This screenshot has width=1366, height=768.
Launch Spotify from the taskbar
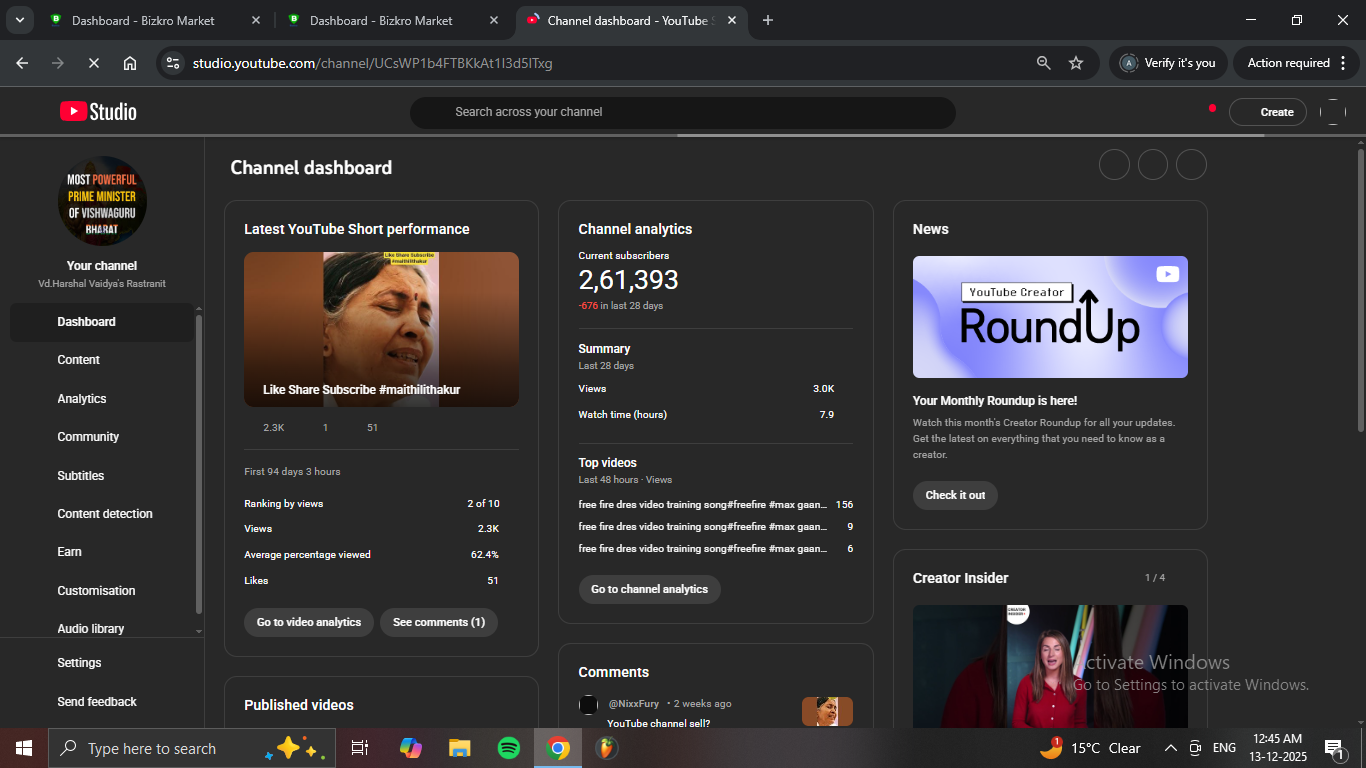(x=508, y=748)
